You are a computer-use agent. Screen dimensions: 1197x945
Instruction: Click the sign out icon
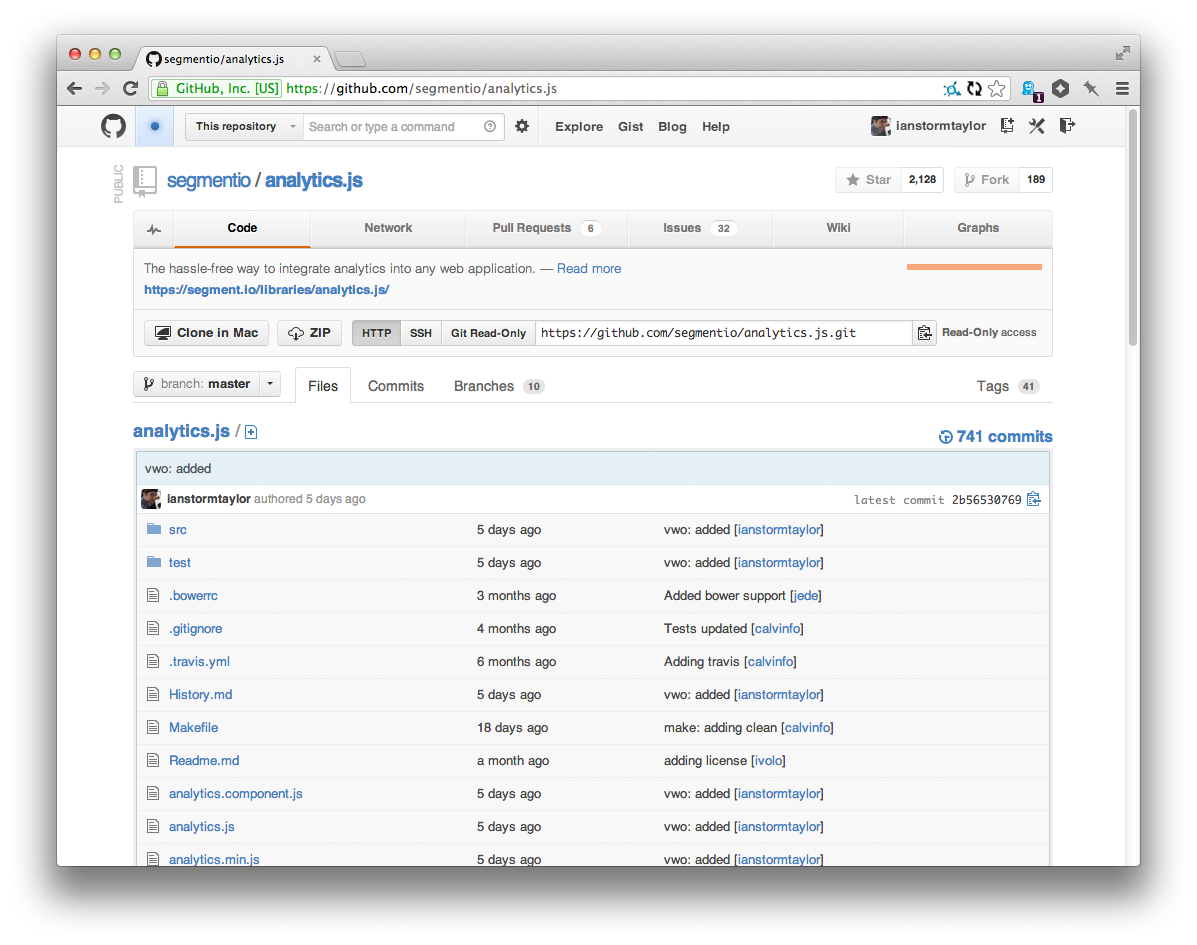(1067, 125)
